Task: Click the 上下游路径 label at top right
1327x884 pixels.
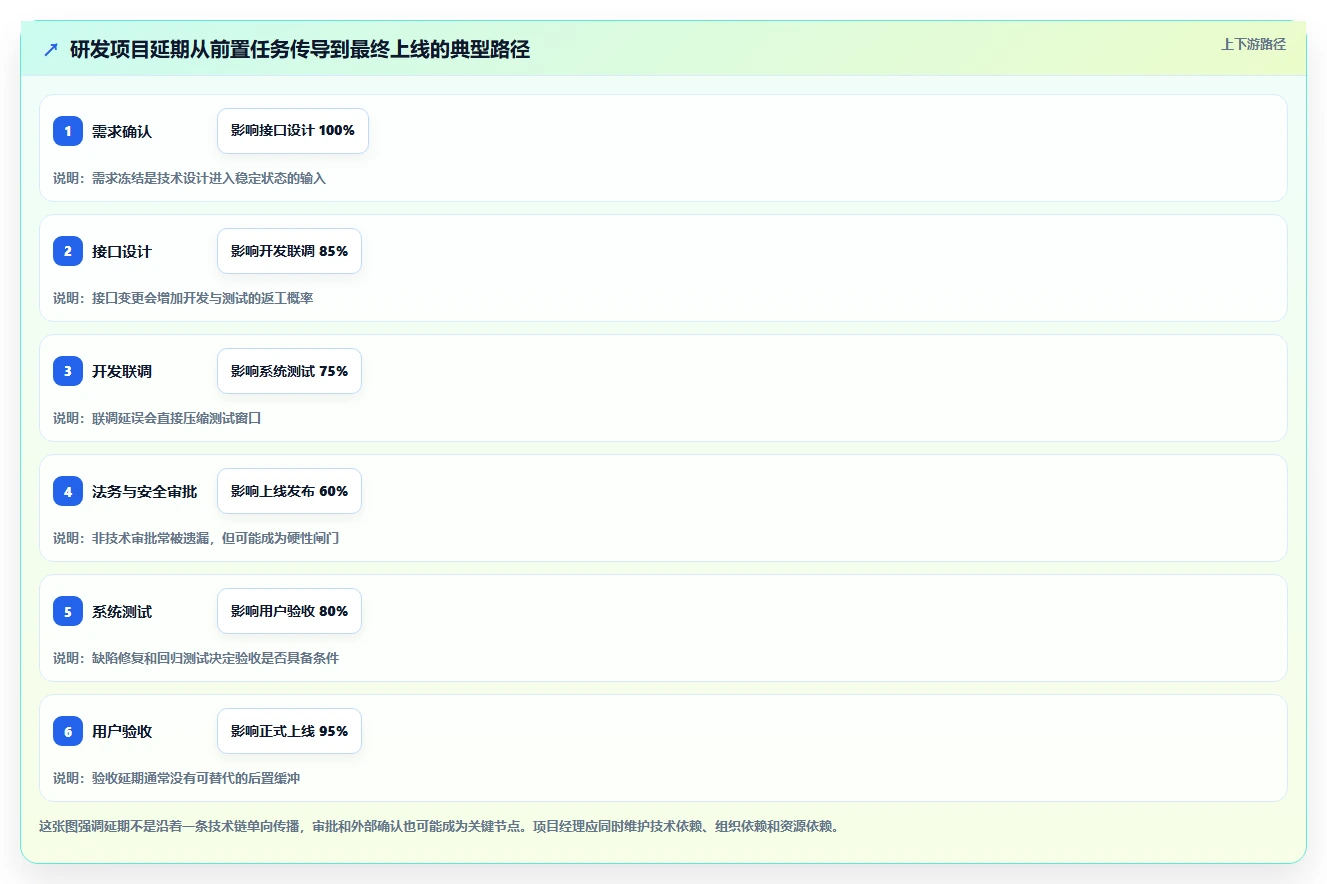Action: (x=1253, y=44)
